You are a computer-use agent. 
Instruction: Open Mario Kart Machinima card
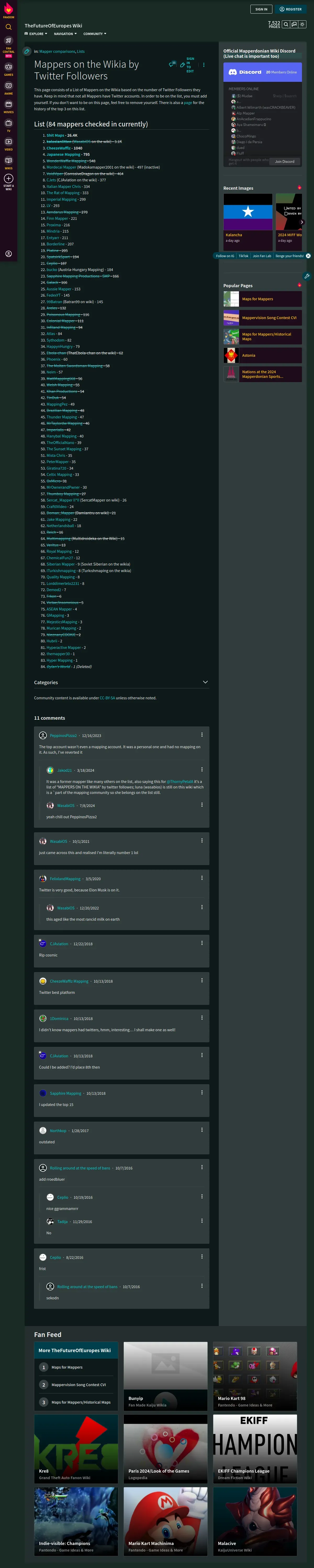click(x=165, y=1522)
